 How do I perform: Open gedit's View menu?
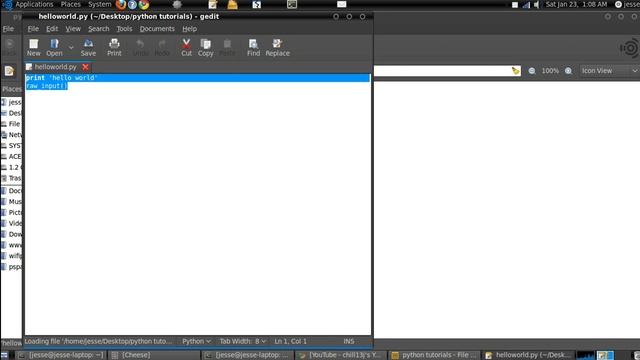(73, 29)
